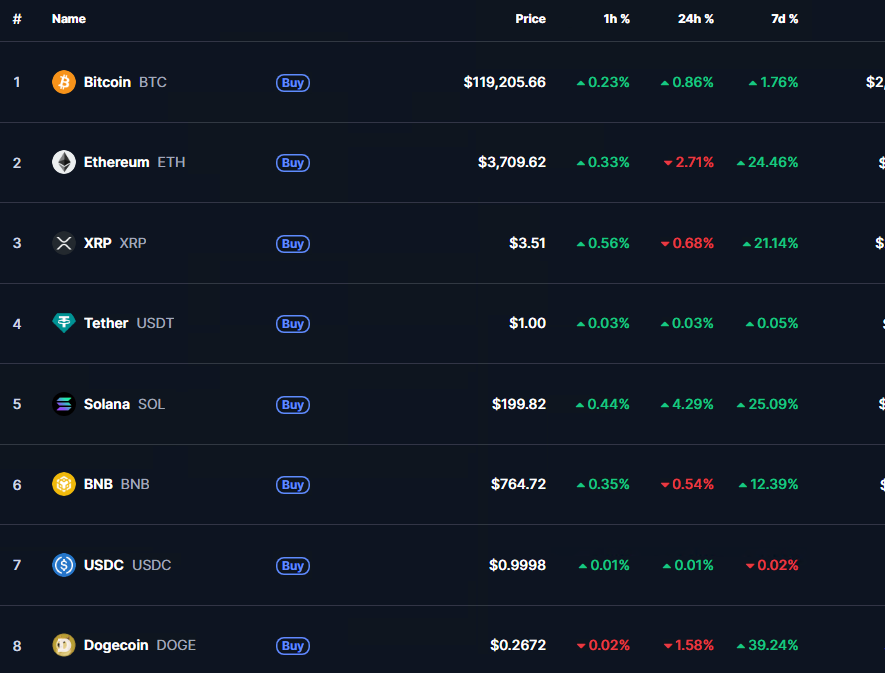The image size is (885, 673).
Task: Click the green up arrow next to Bitcoin's 1h change
Action: coord(581,82)
